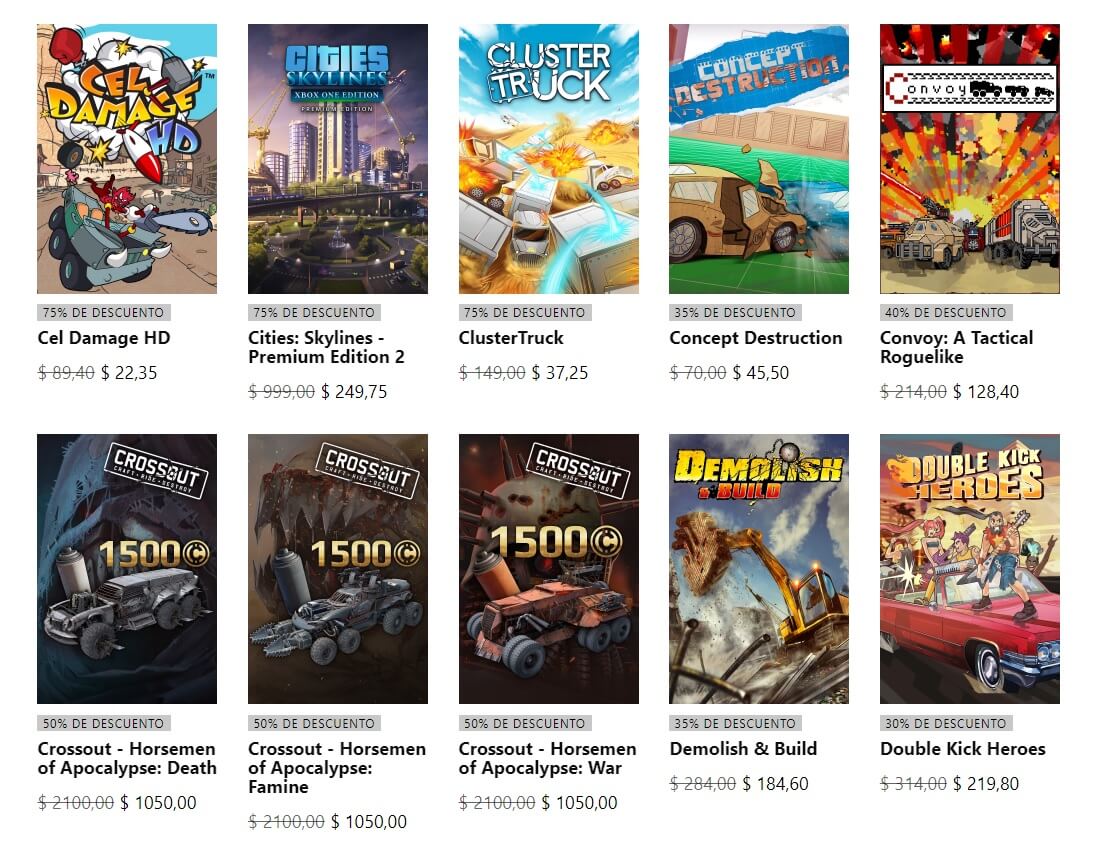Click Cel Damage HD 75% de descuento badge
Image resolution: width=1111 pixels, height=847 pixels.
tap(103, 313)
